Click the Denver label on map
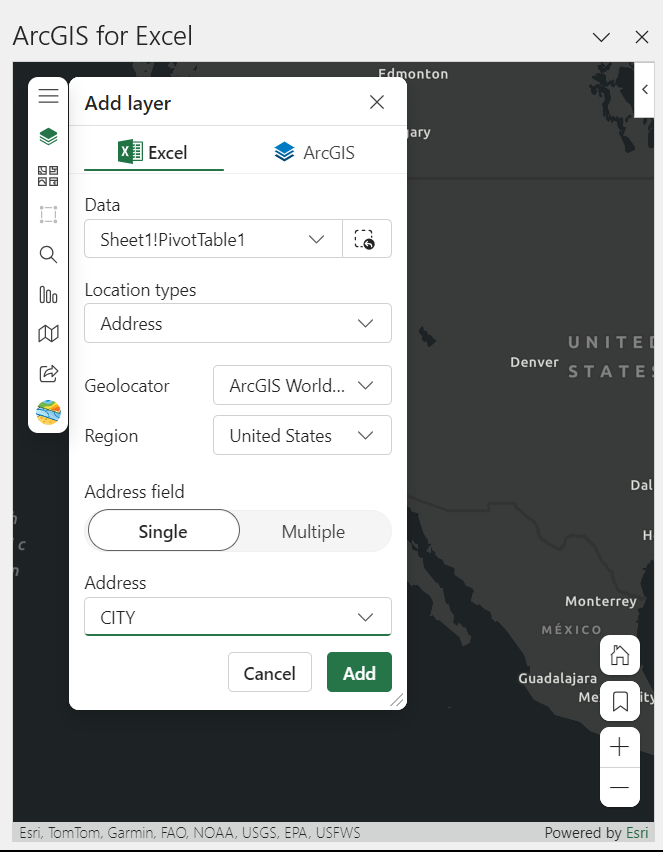Image resolution: width=663 pixels, height=852 pixels. point(534,362)
